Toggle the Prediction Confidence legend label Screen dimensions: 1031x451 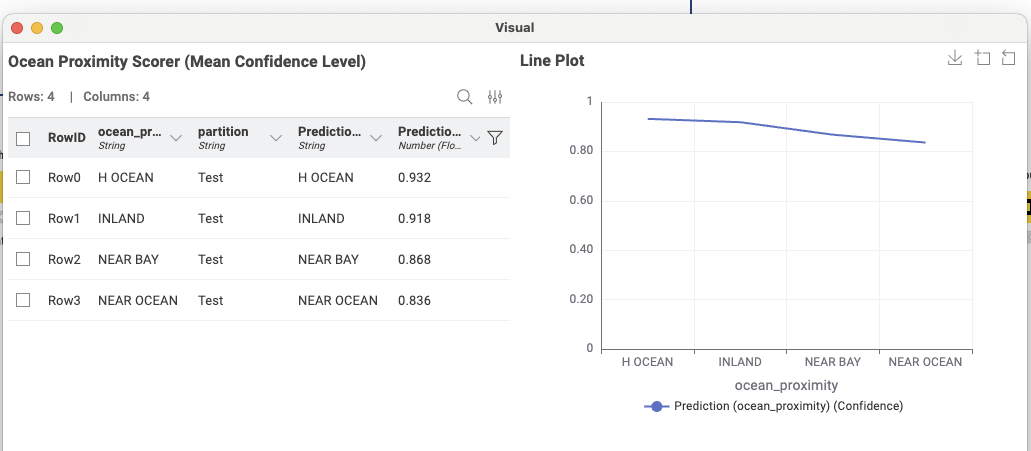point(788,406)
